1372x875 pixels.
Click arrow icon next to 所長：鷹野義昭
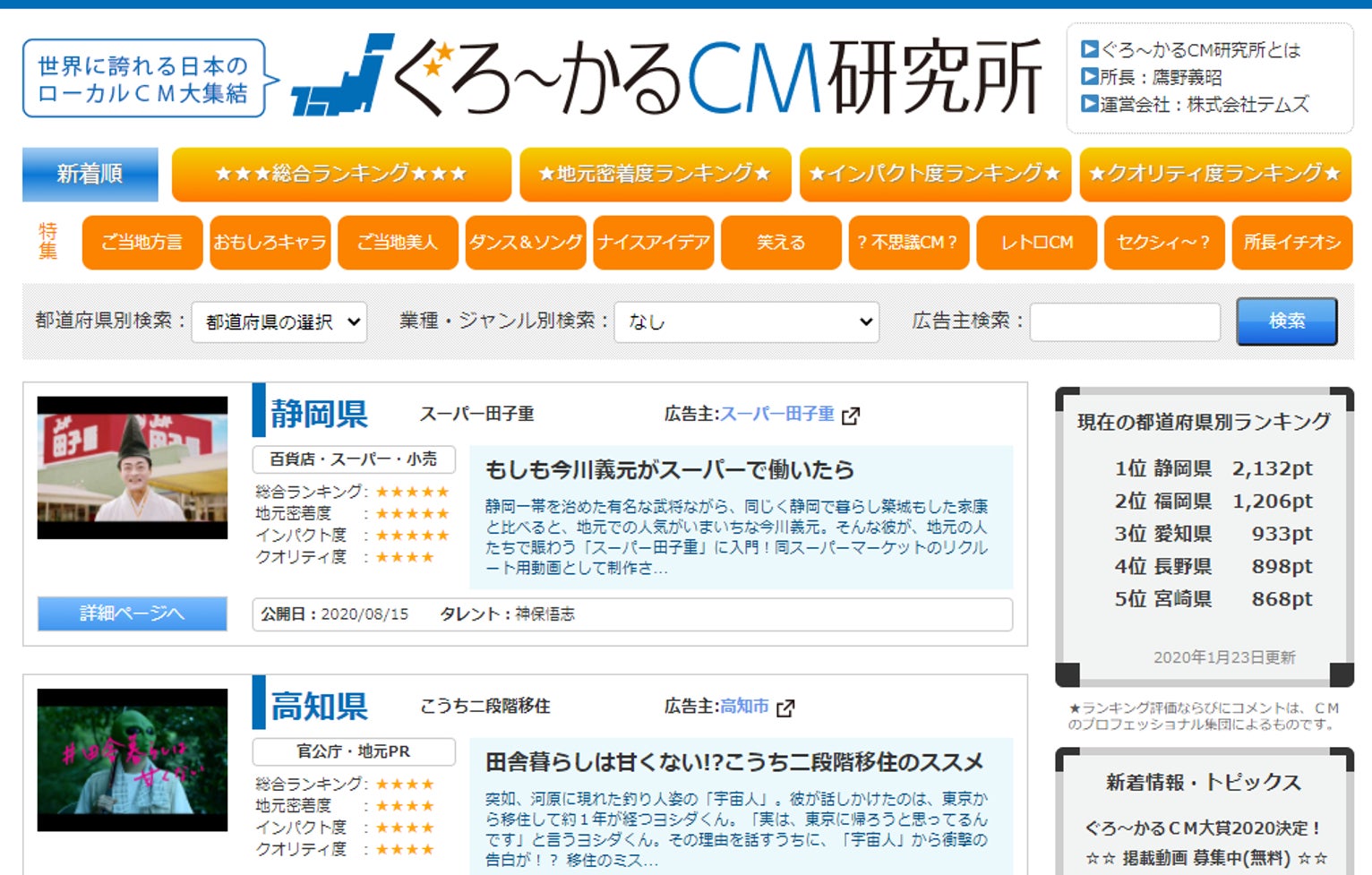pos(1089,77)
